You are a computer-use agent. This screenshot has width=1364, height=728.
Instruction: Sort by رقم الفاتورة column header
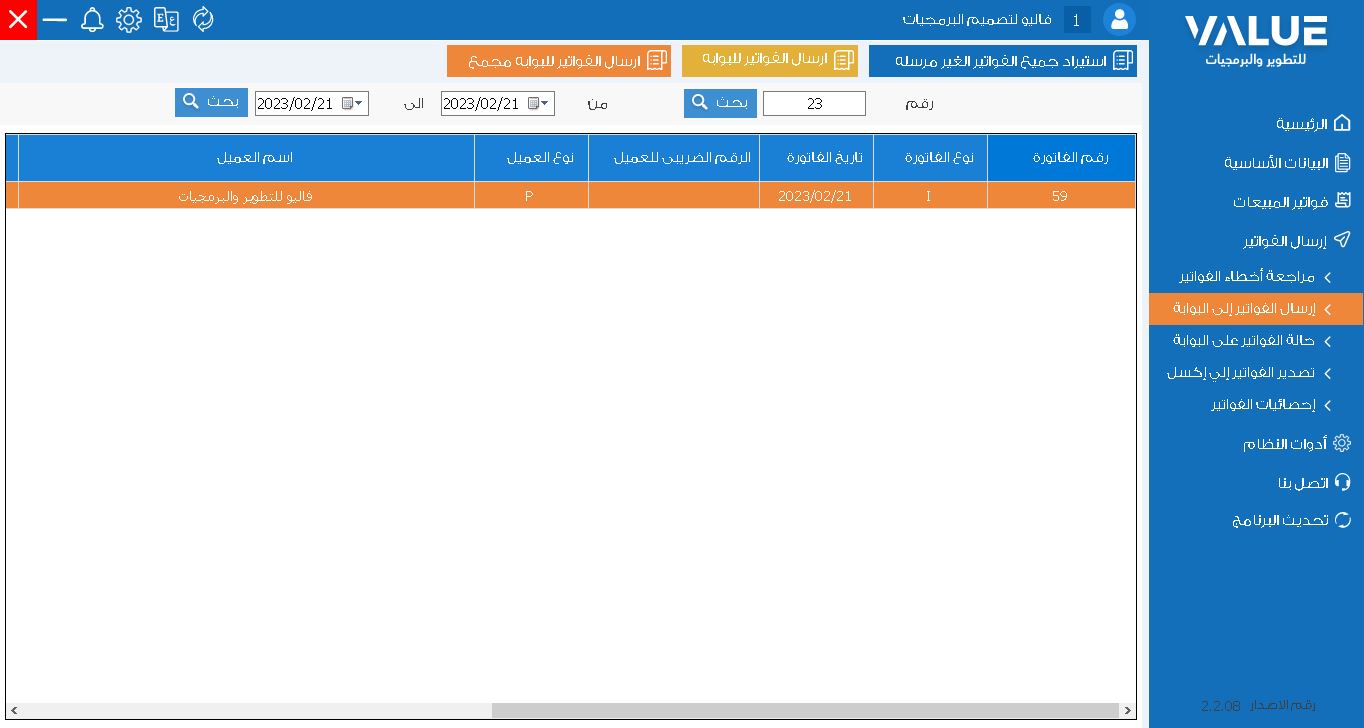pyautogui.click(x=1061, y=158)
